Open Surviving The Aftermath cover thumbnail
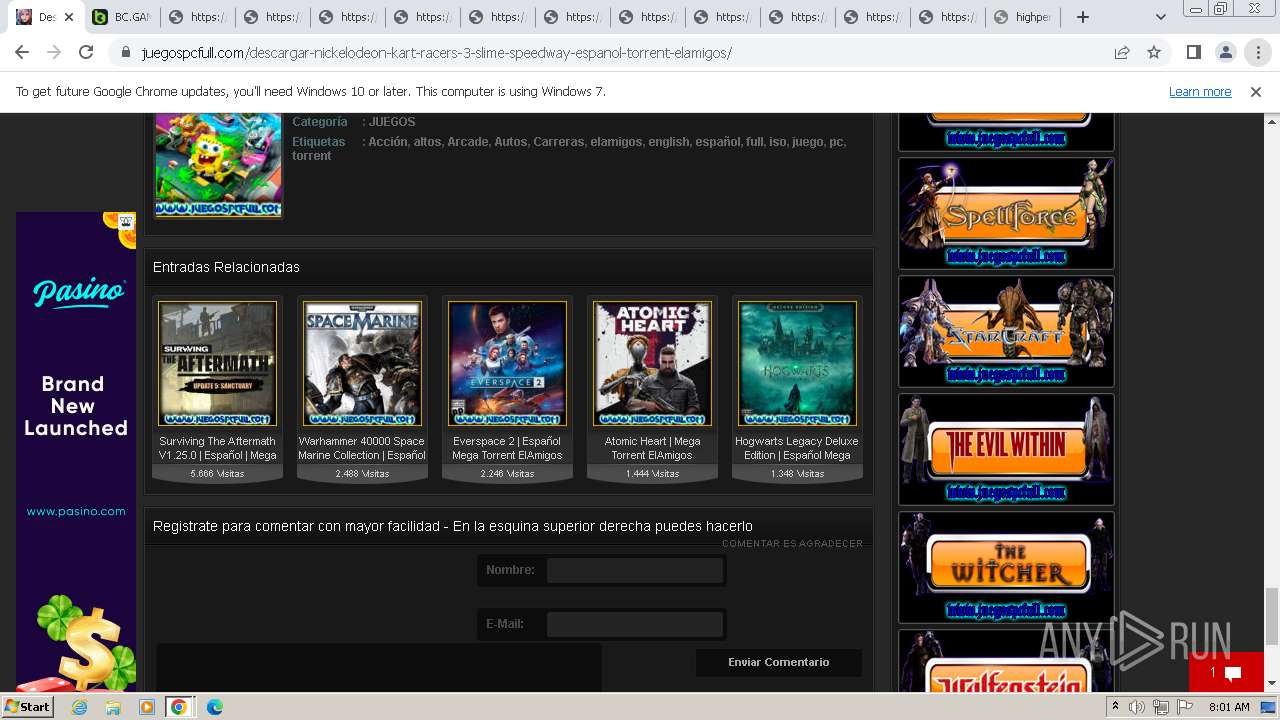 coord(217,364)
